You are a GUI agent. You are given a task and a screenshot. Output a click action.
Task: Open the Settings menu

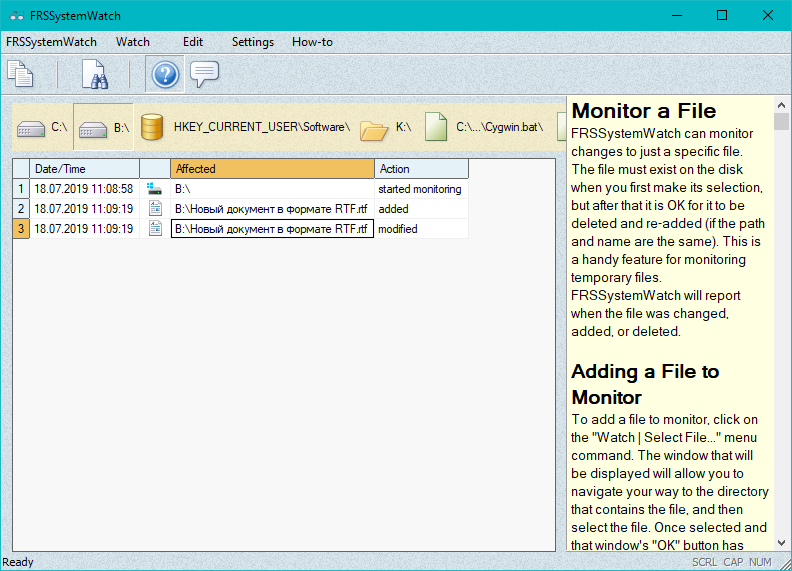tap(253, 42)
